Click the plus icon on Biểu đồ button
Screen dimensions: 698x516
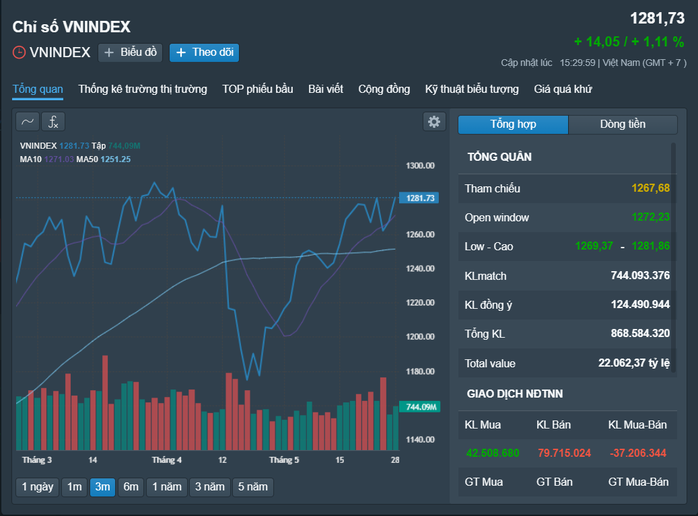click(109, 53)
